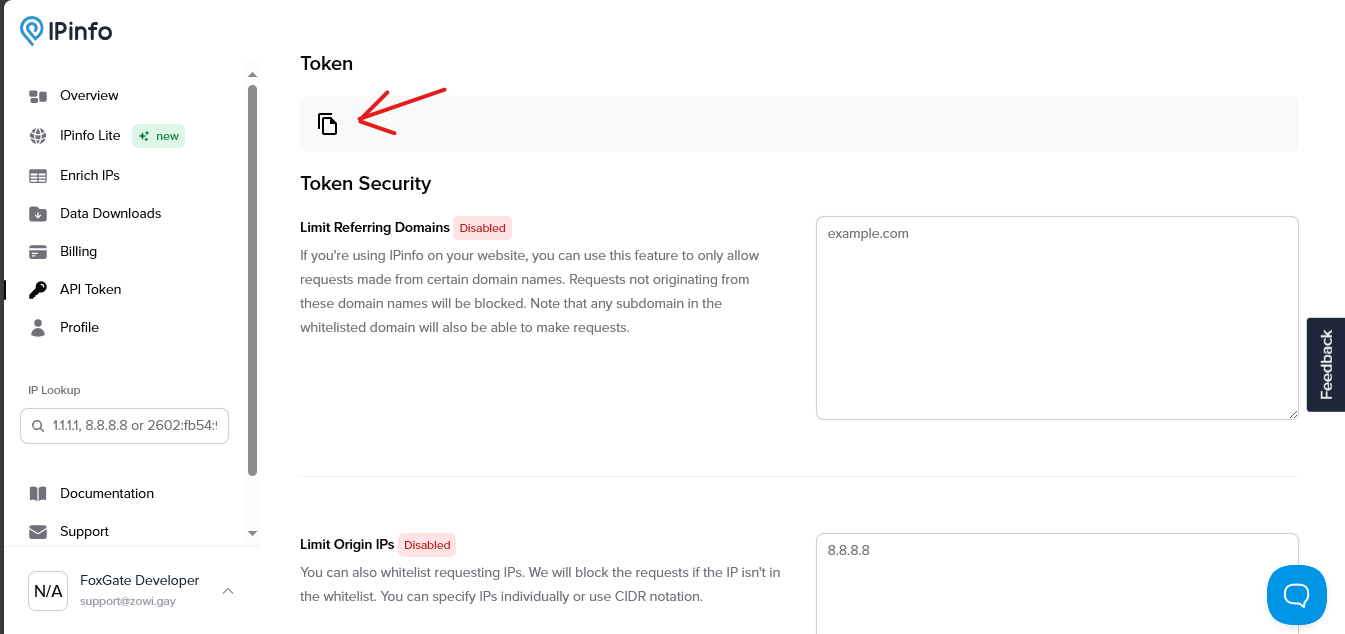The height and width of the screenshot is (634, 1345).
Task: Open Overview from the sidebar
Action: (x=89, y=96)
